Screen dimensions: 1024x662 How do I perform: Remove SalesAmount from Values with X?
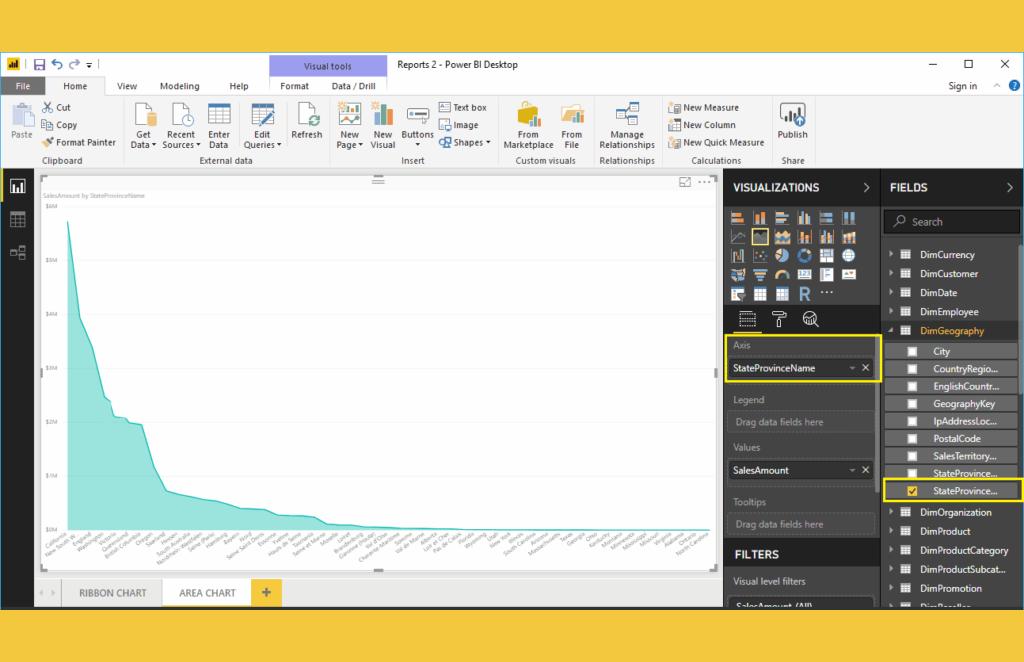click(x=865, y=470)
